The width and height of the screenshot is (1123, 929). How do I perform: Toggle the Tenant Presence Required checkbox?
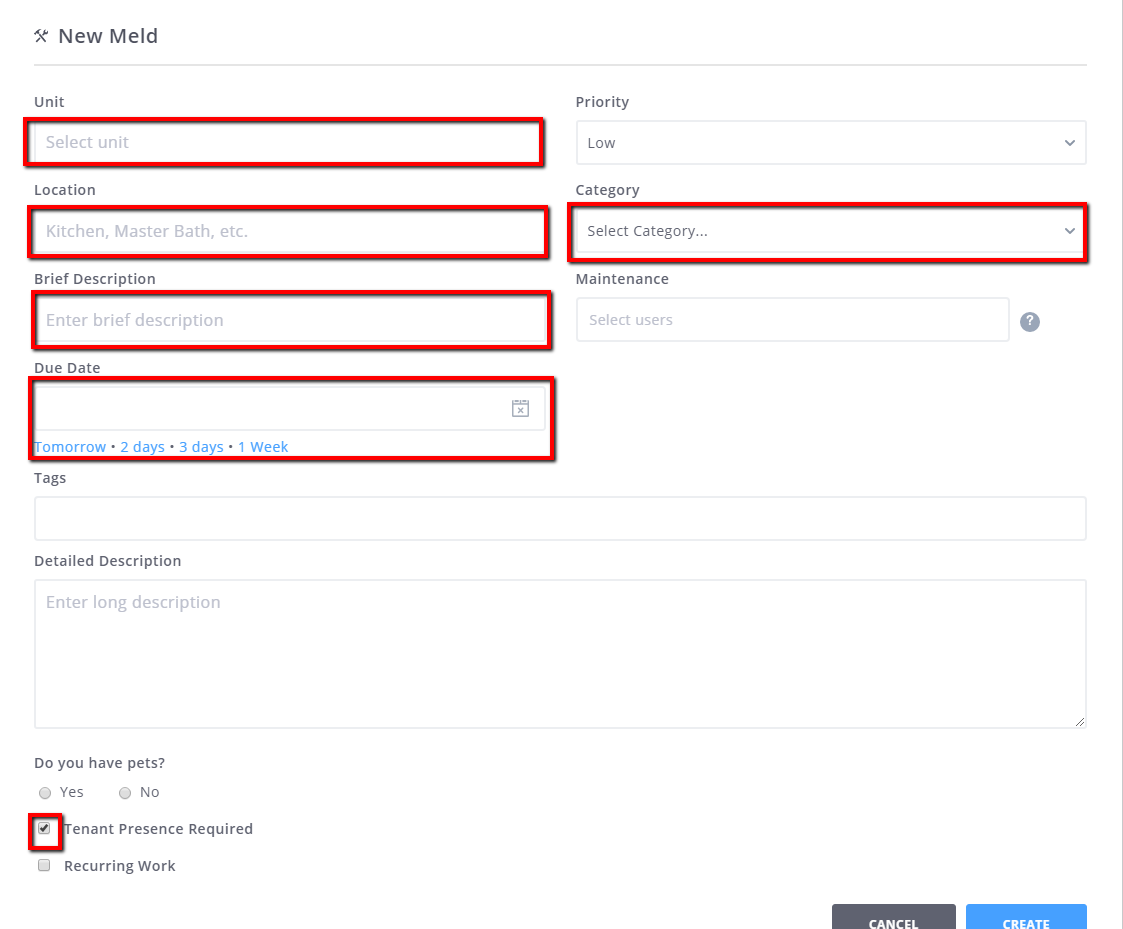[x=44, y=829]
